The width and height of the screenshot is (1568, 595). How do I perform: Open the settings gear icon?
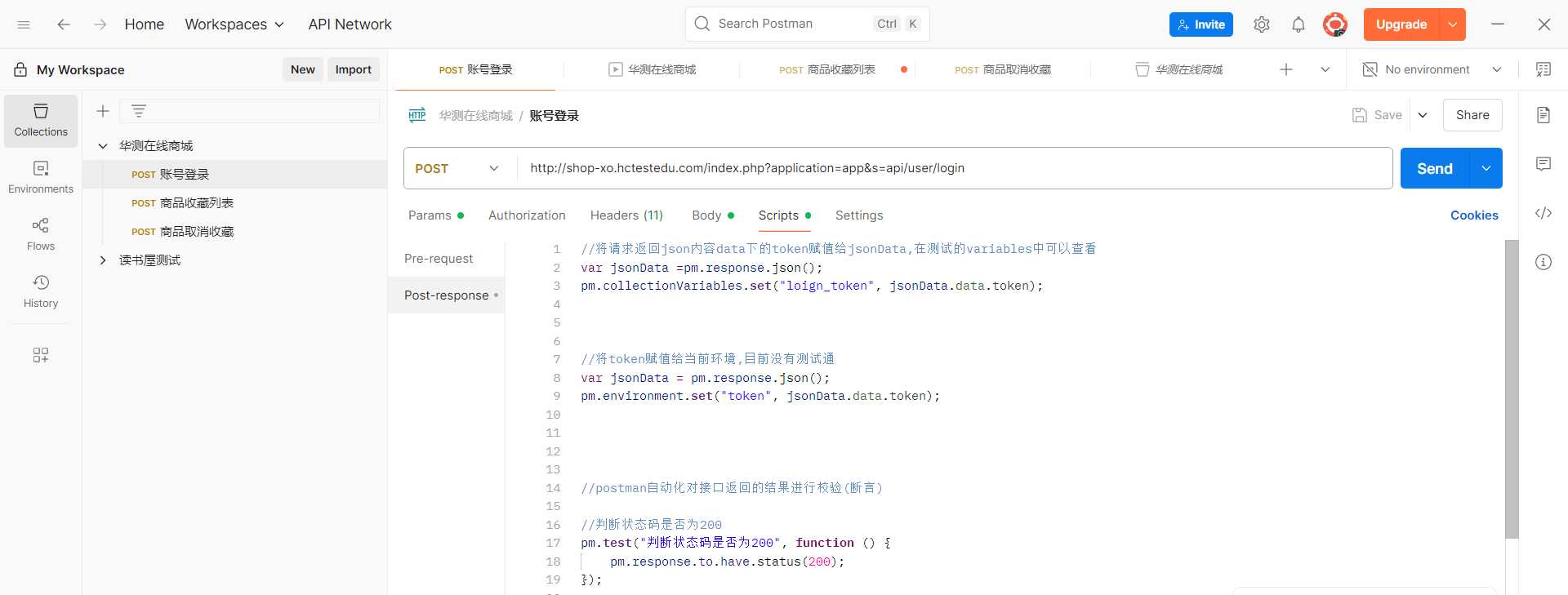click(1262, 24)
